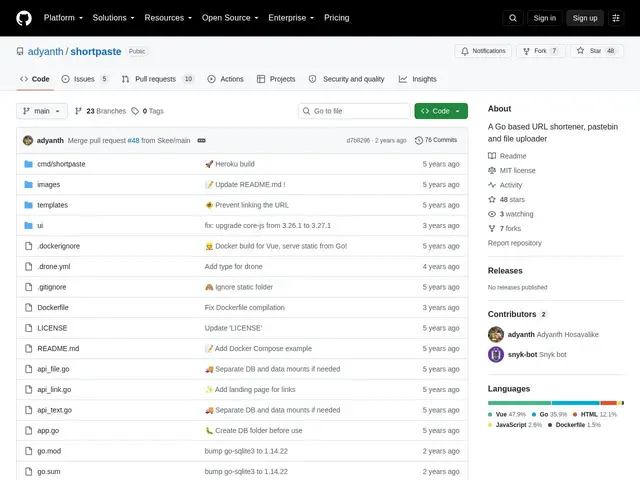Switch to the Pull requests tab
Image resolution: width=640 pixels, height=480 pixels.
[x=158, y=79]
